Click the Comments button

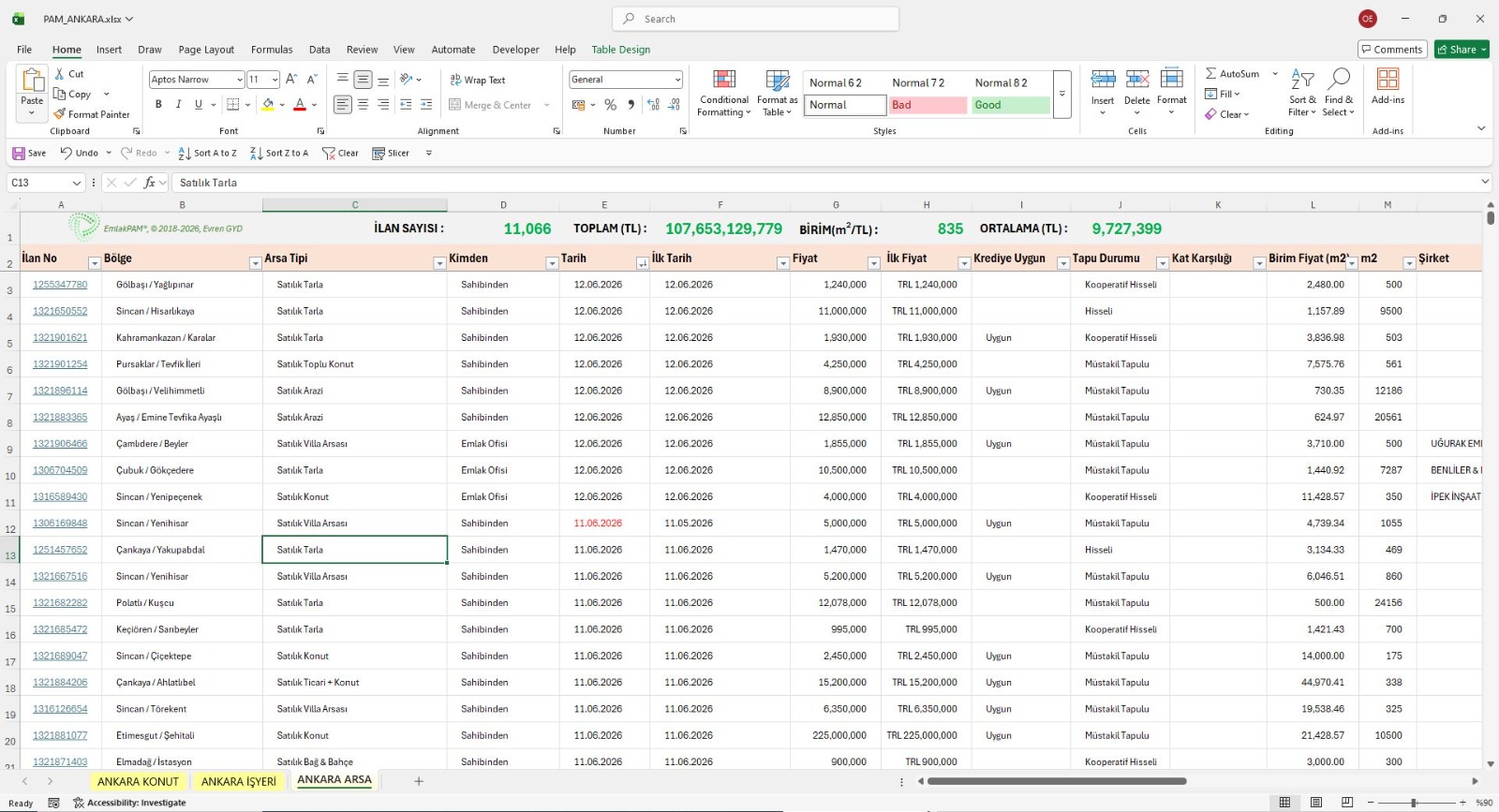pos(1391,50)
